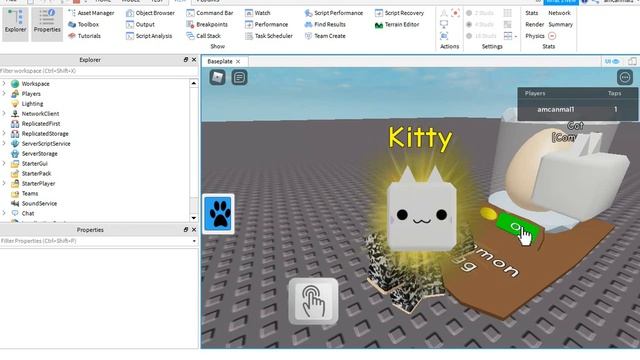Close the Properties panel
640x360 pixels.
point(194,230)
